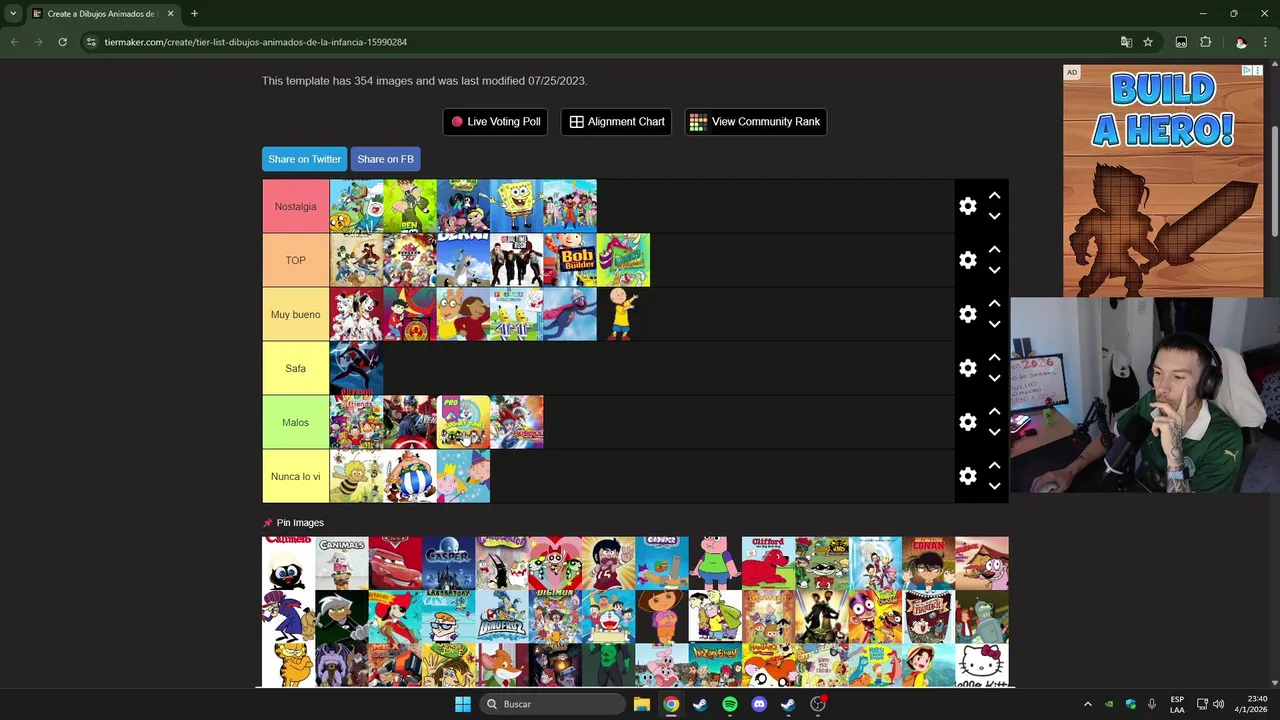Pick the Casper thumbnail from image pool

coord(448,563)
